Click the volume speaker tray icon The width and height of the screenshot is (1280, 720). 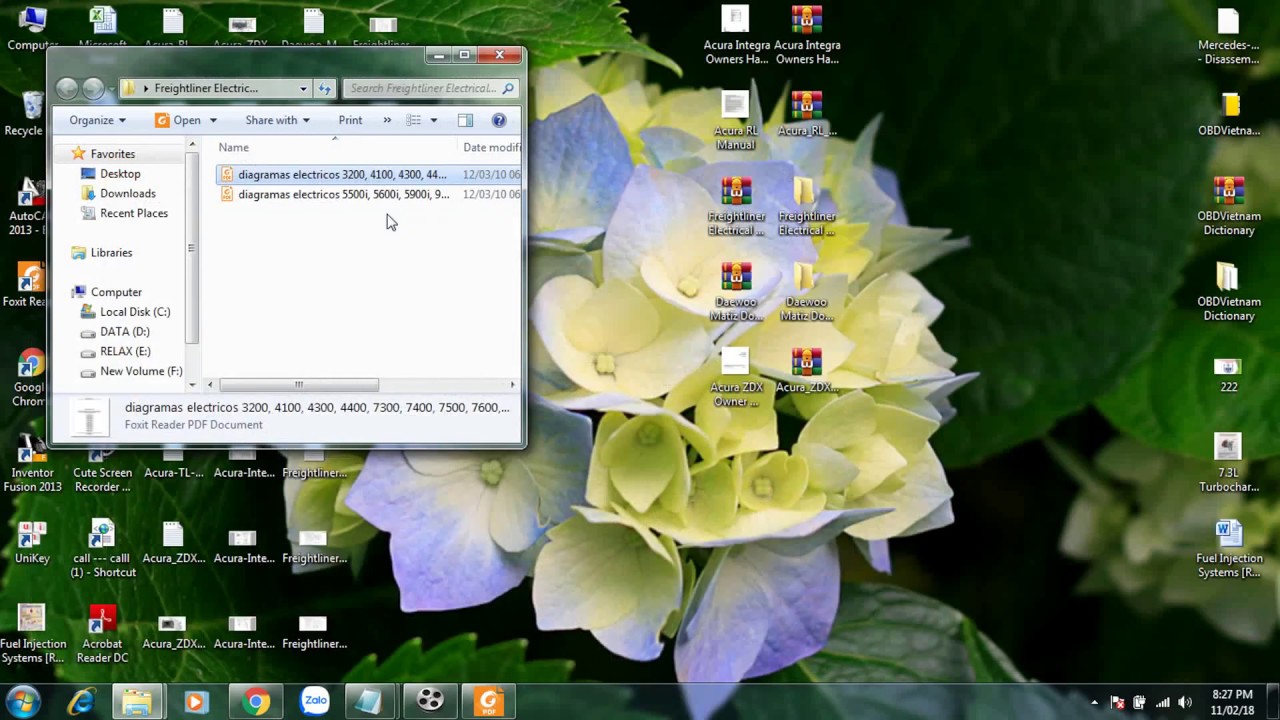pyautogui.click(x=1185, y=702)
